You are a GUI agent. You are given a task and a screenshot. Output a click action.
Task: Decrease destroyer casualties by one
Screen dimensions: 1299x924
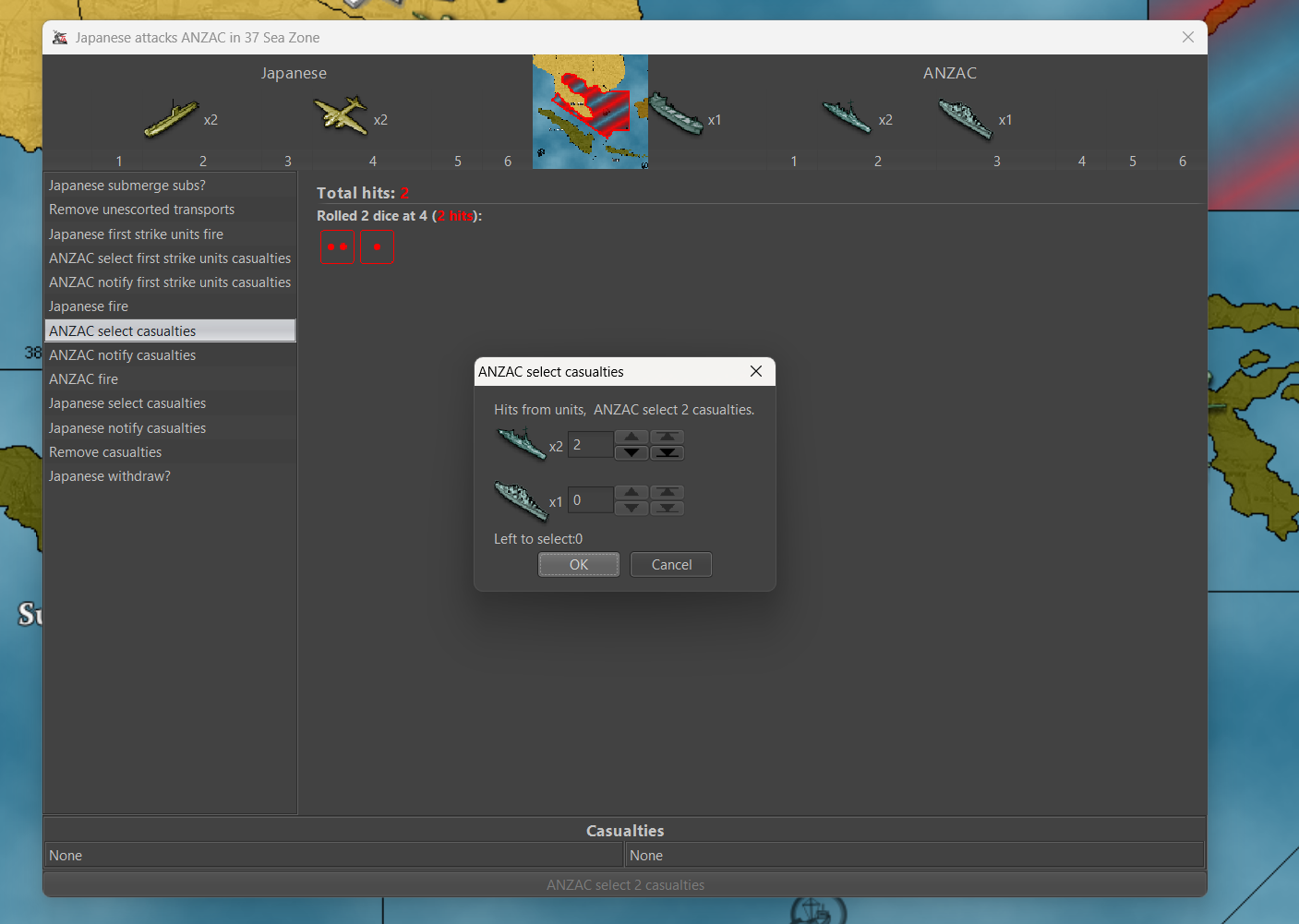pos(631,452)
